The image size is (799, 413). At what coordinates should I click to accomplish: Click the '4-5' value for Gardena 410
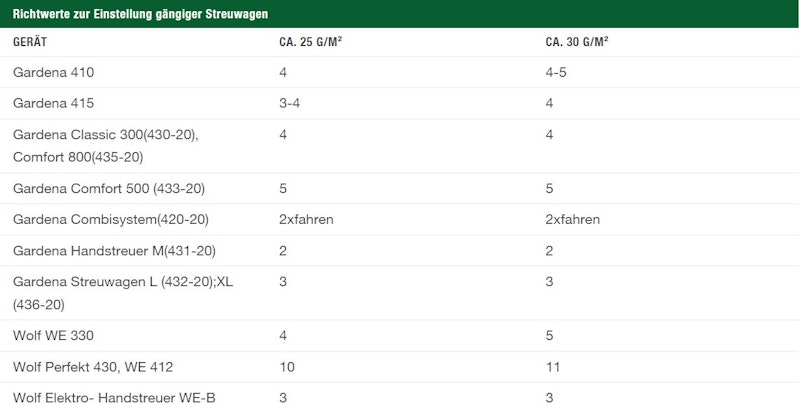click(x=556, y=72)
